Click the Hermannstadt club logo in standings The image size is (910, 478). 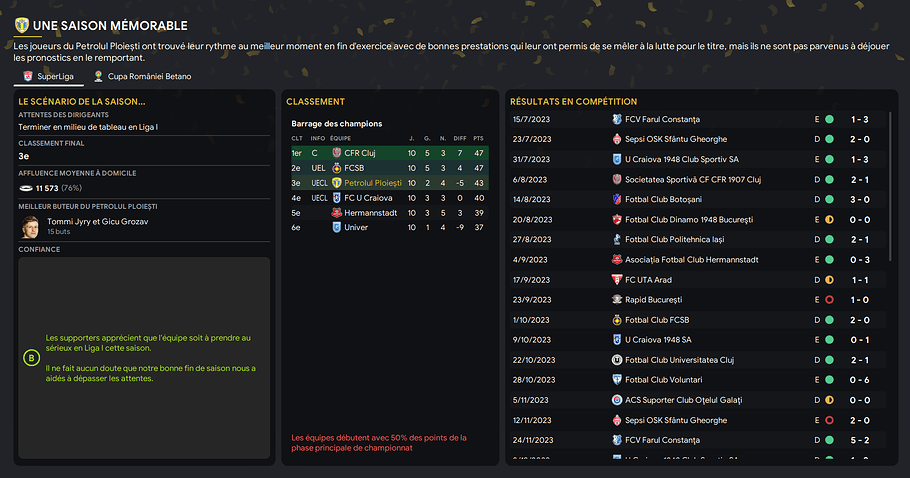click(336, 213)
